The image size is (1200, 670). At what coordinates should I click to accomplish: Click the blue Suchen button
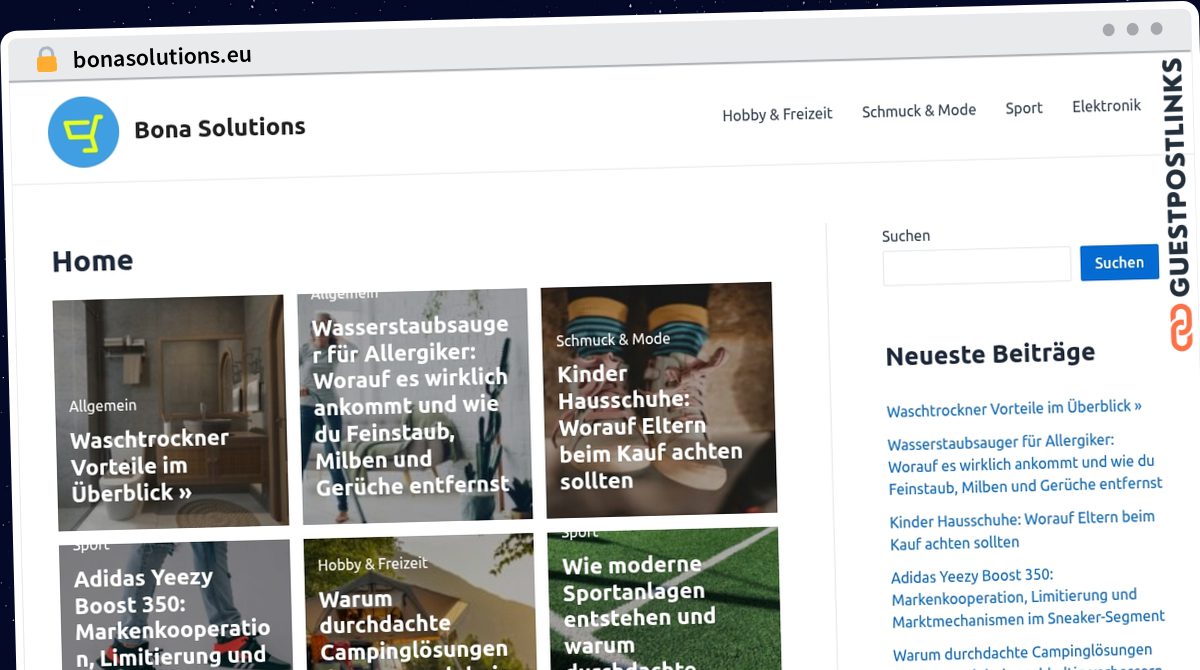(1119, 262)
